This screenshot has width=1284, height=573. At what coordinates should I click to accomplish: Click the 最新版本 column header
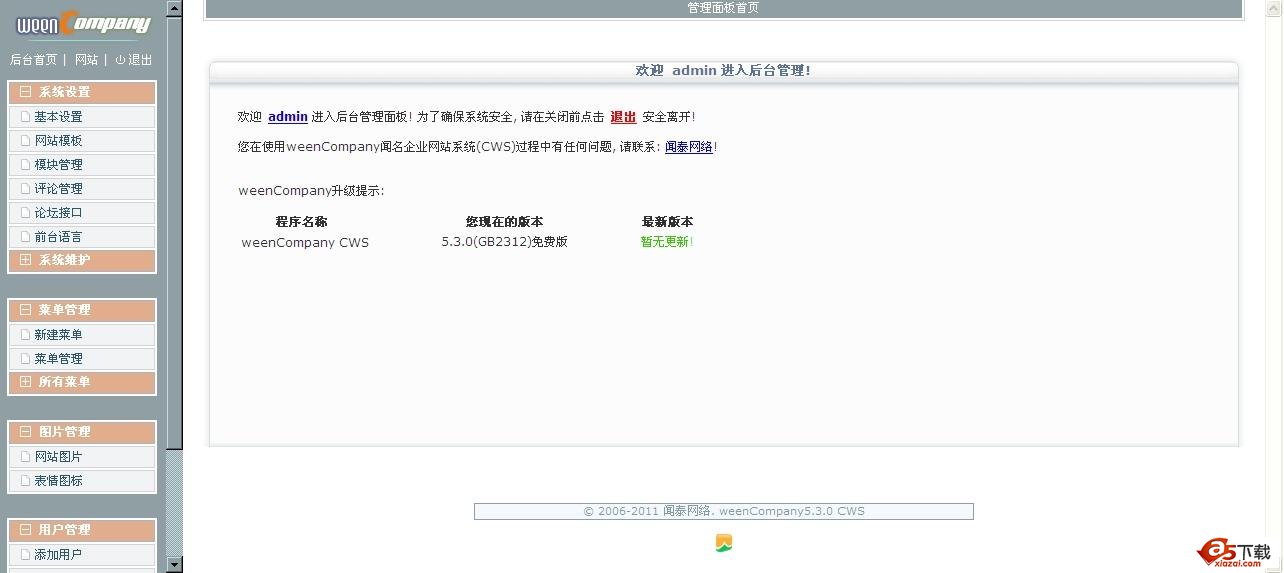(x=667, y=222)
